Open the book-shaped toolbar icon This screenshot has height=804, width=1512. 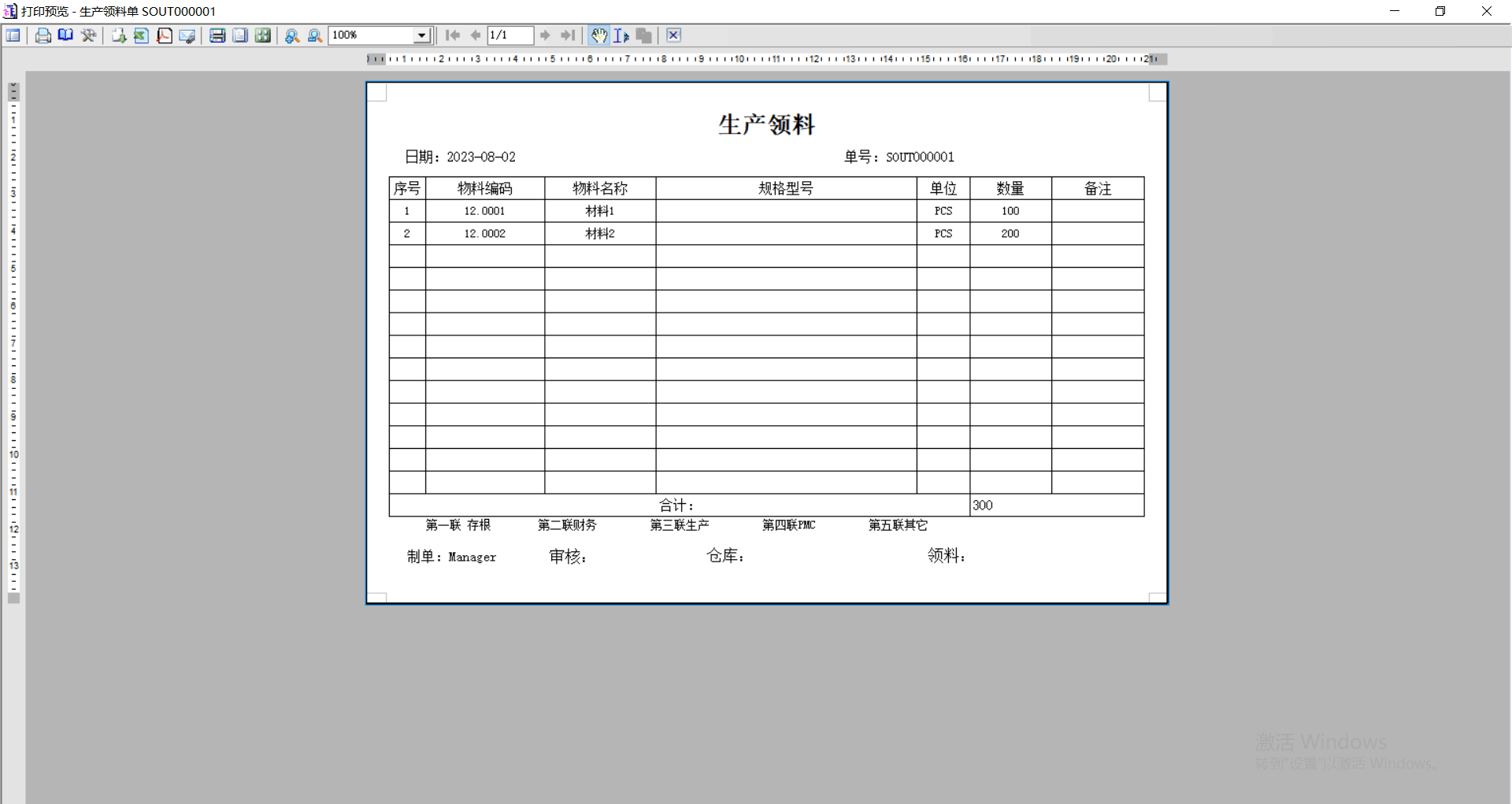65,35
